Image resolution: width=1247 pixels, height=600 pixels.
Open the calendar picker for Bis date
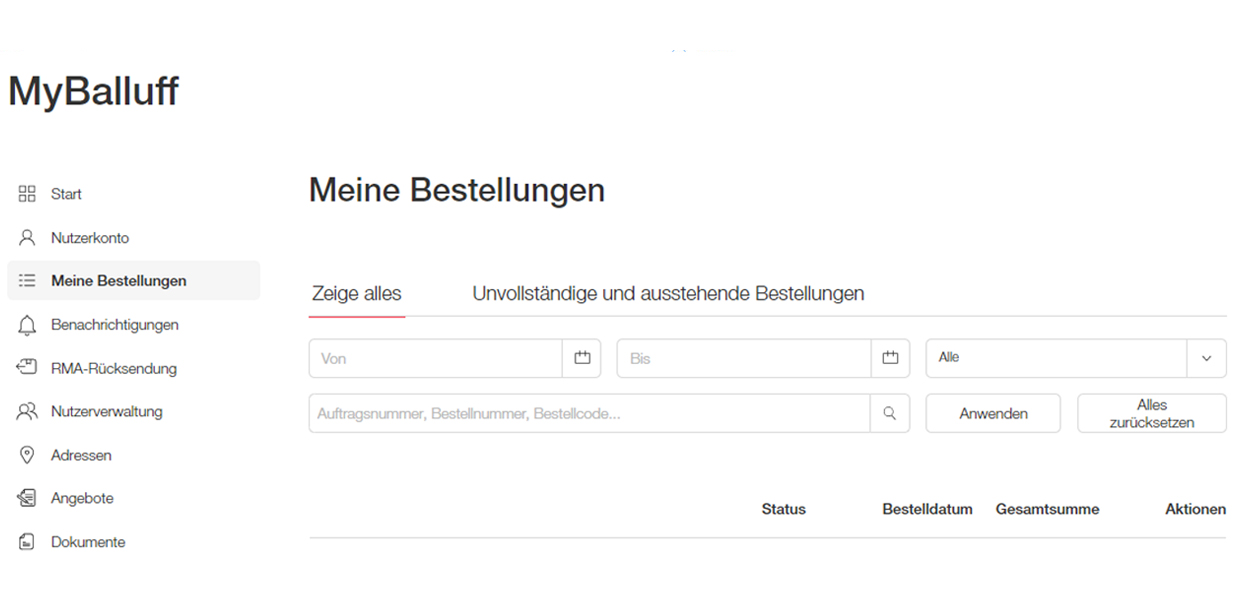pos(890,358)
